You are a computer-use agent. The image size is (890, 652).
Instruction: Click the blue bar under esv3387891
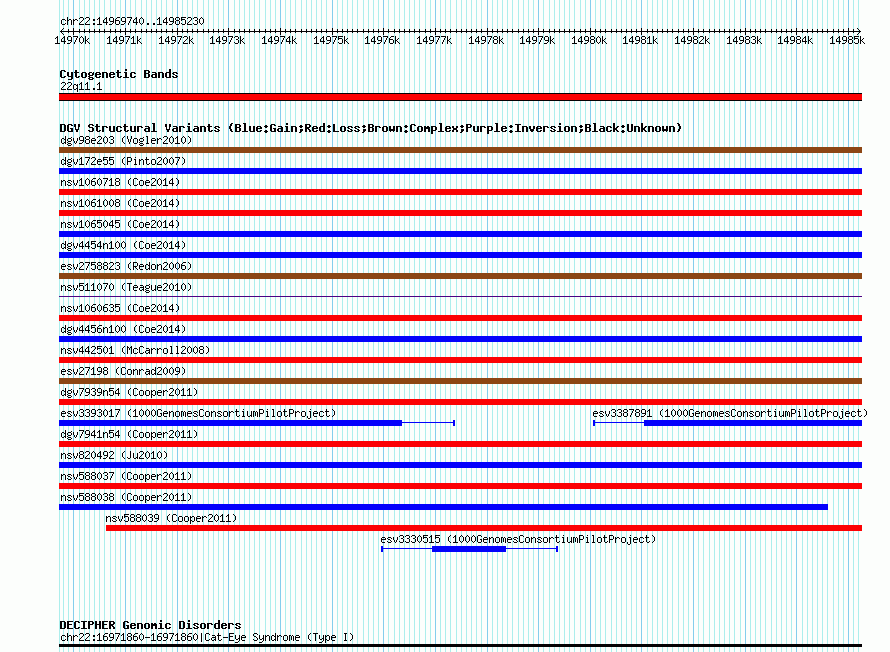(753, 423)
